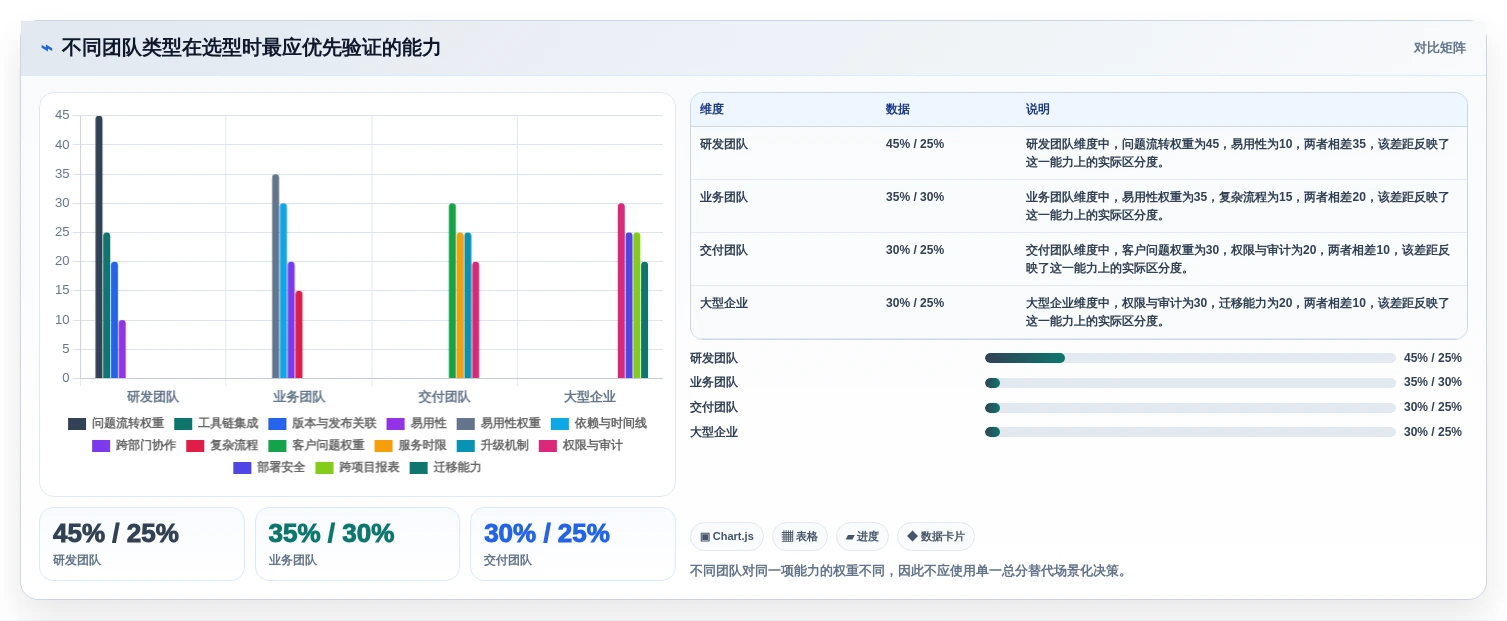Viewport: 1507px width, 621px height.
Task: Click the 数据 column header
Action: click(x=898, y=109)
